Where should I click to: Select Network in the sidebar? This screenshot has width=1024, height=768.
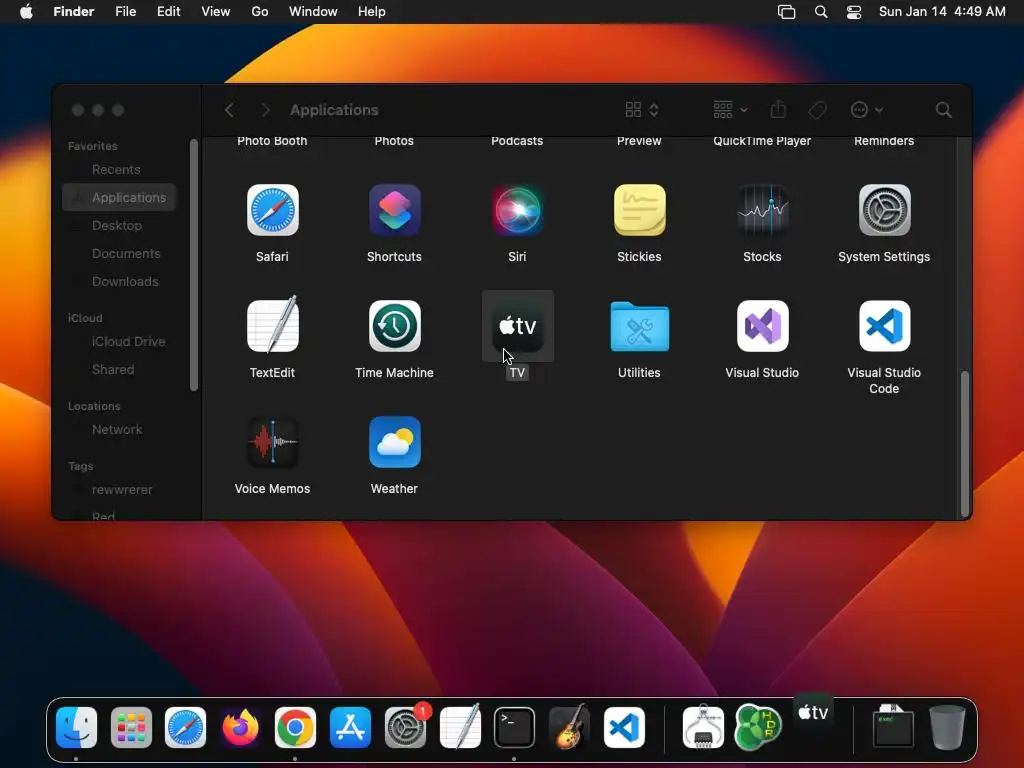click(x=119, y=430)
